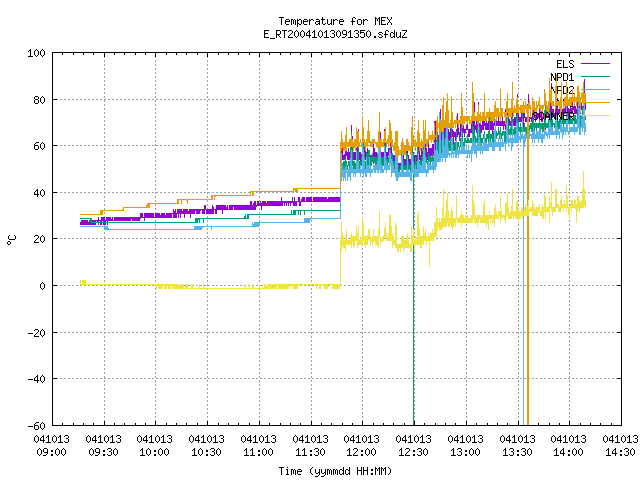Click the "10:30" x-axis time label
640x480 pixels.
click(207, 452)
